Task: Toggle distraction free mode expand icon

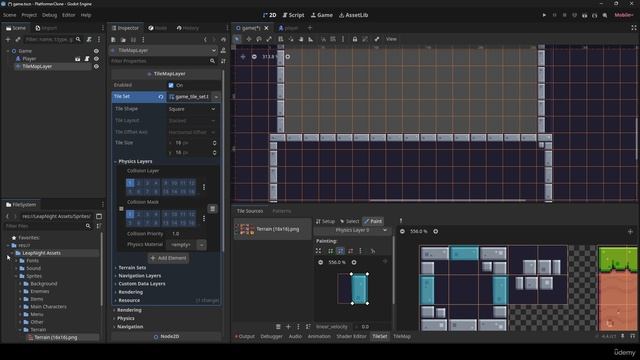Action: tap(634, 28)
